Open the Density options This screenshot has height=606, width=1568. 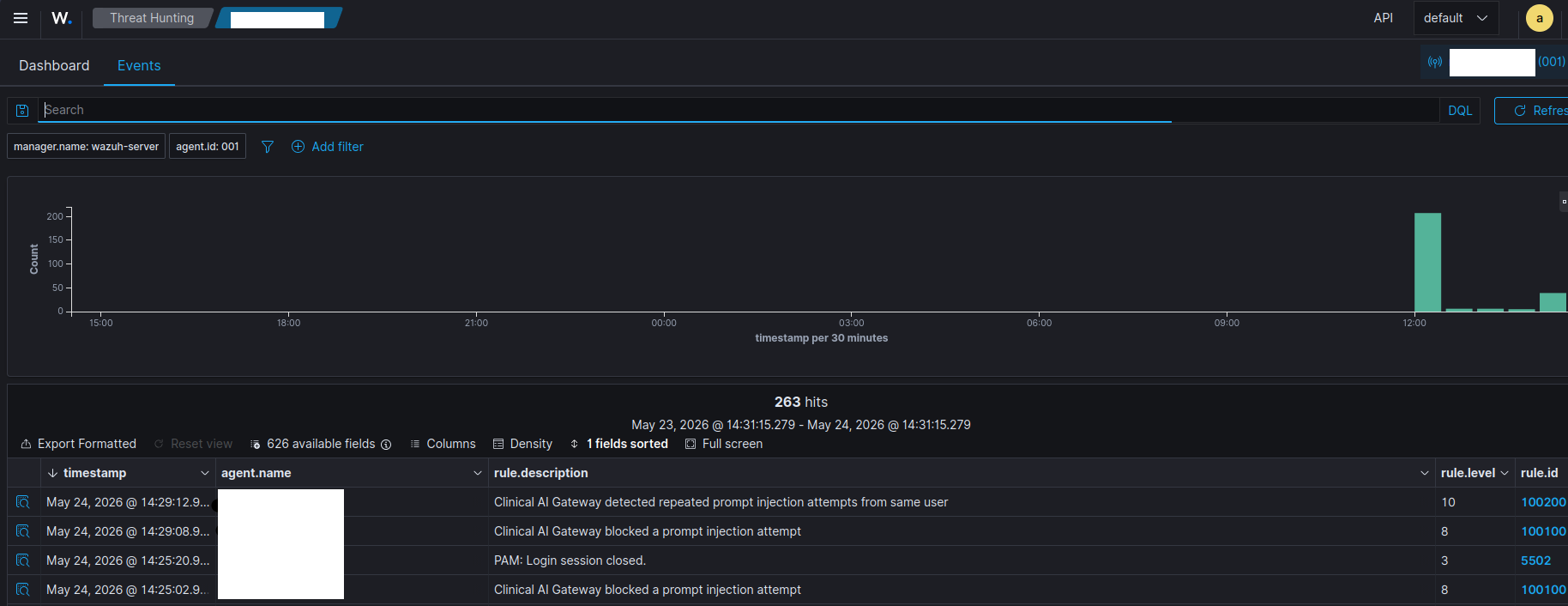pyautogui.click(x=522, y=444)
